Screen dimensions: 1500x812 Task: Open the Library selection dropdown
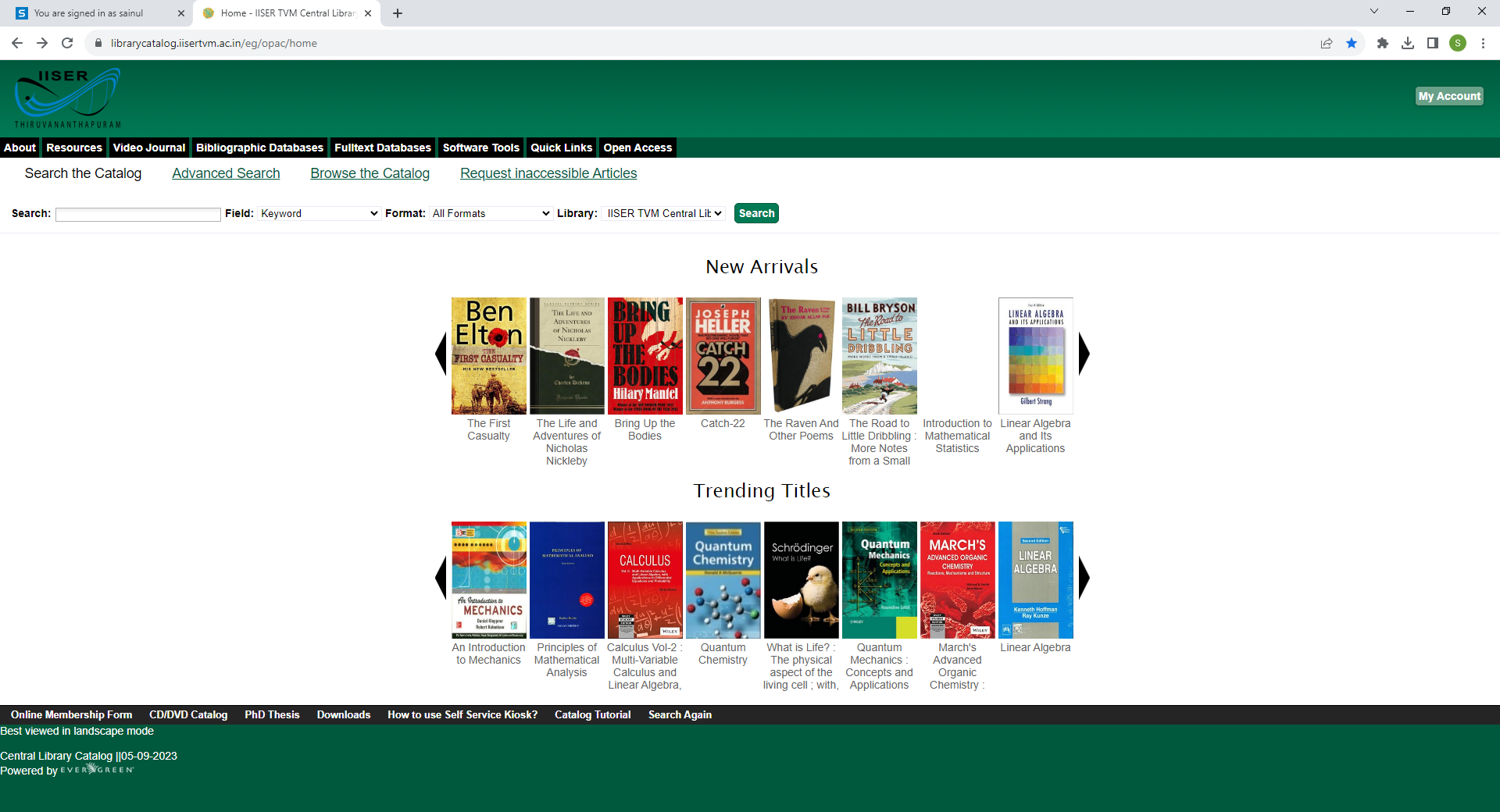coord(662,213)
